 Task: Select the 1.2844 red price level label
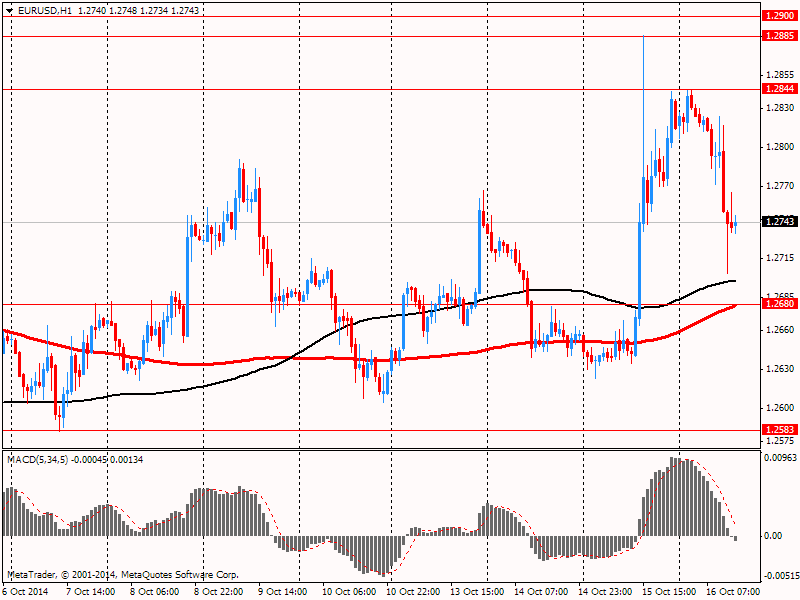(x=780, y=89)
